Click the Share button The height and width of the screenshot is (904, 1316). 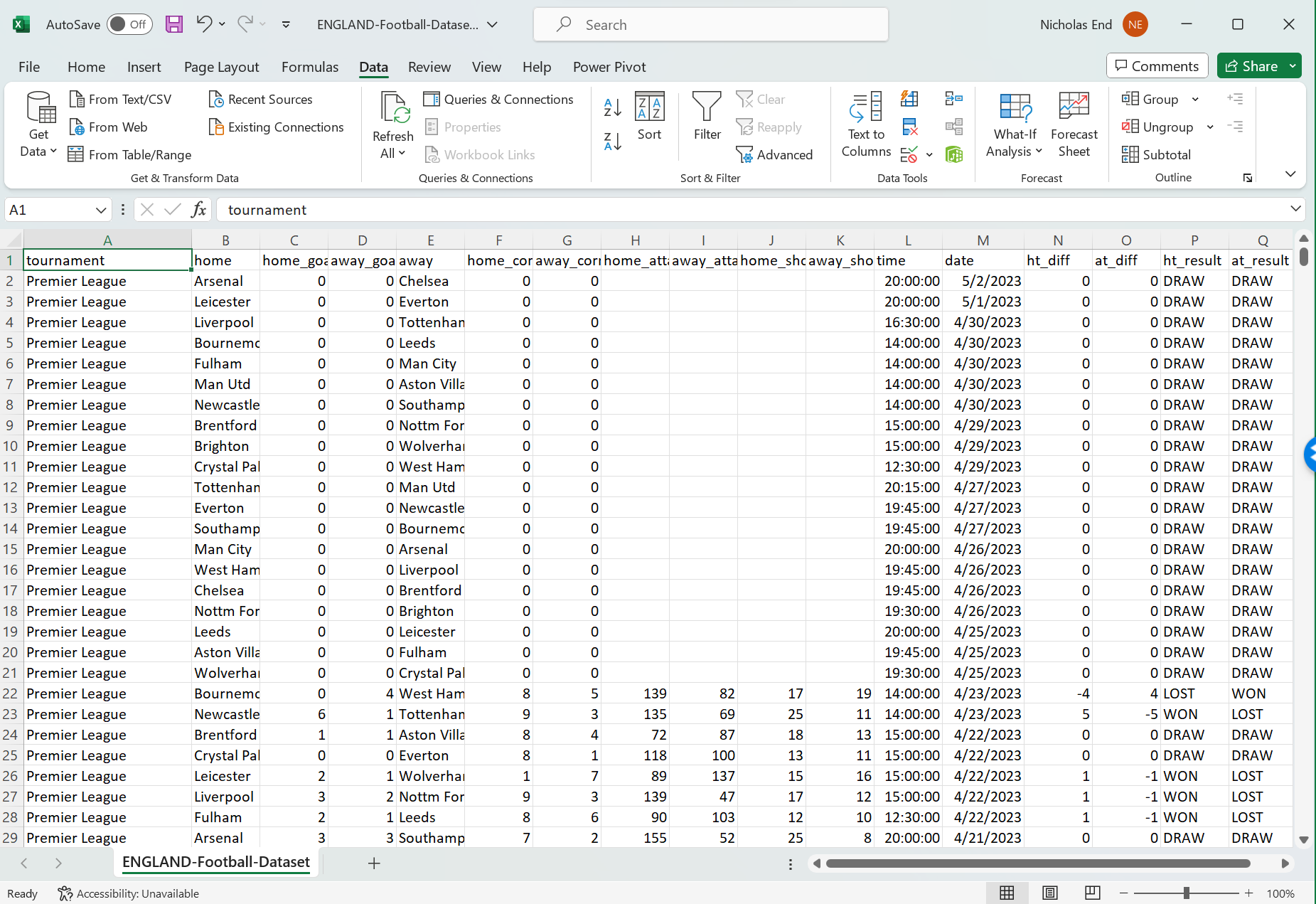[x=1251, y=66]
